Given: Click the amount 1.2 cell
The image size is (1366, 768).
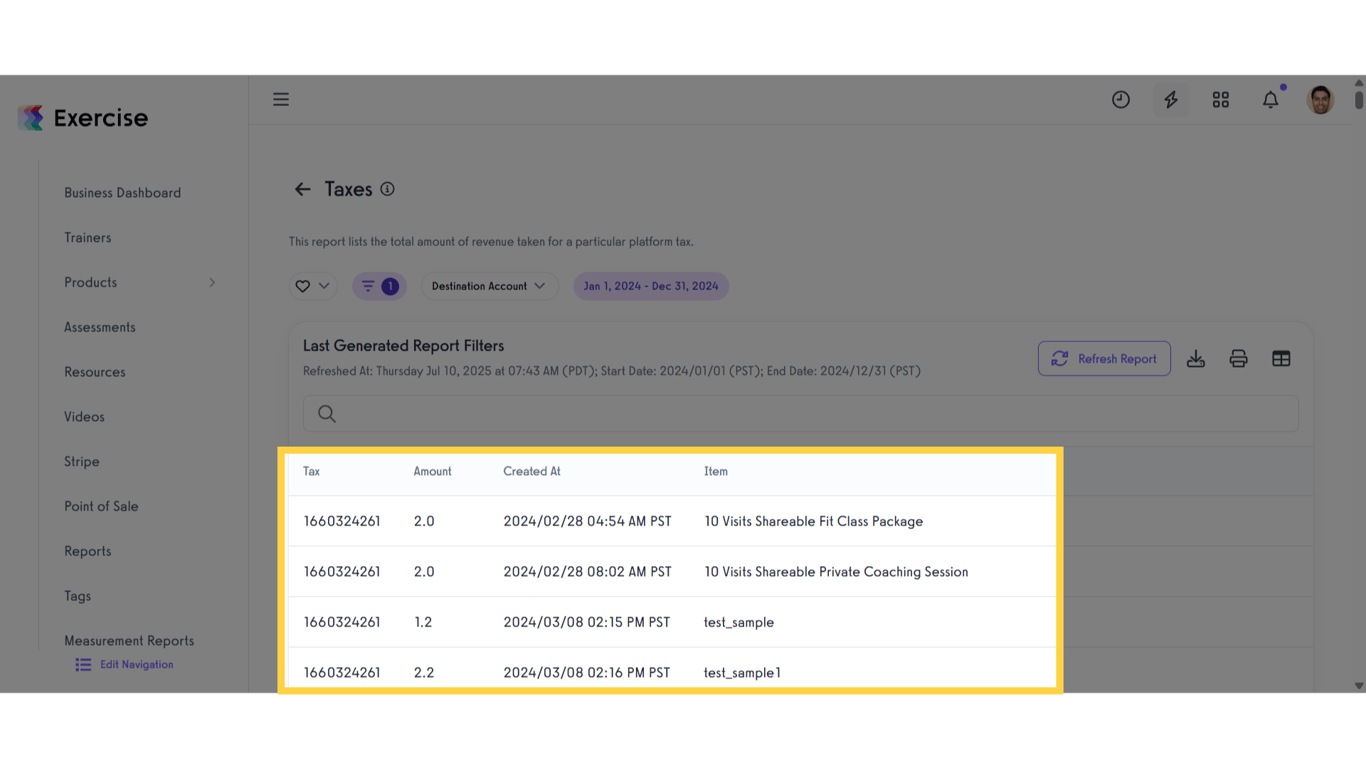Looking at the screenshot, I should [x=423, y=622].
